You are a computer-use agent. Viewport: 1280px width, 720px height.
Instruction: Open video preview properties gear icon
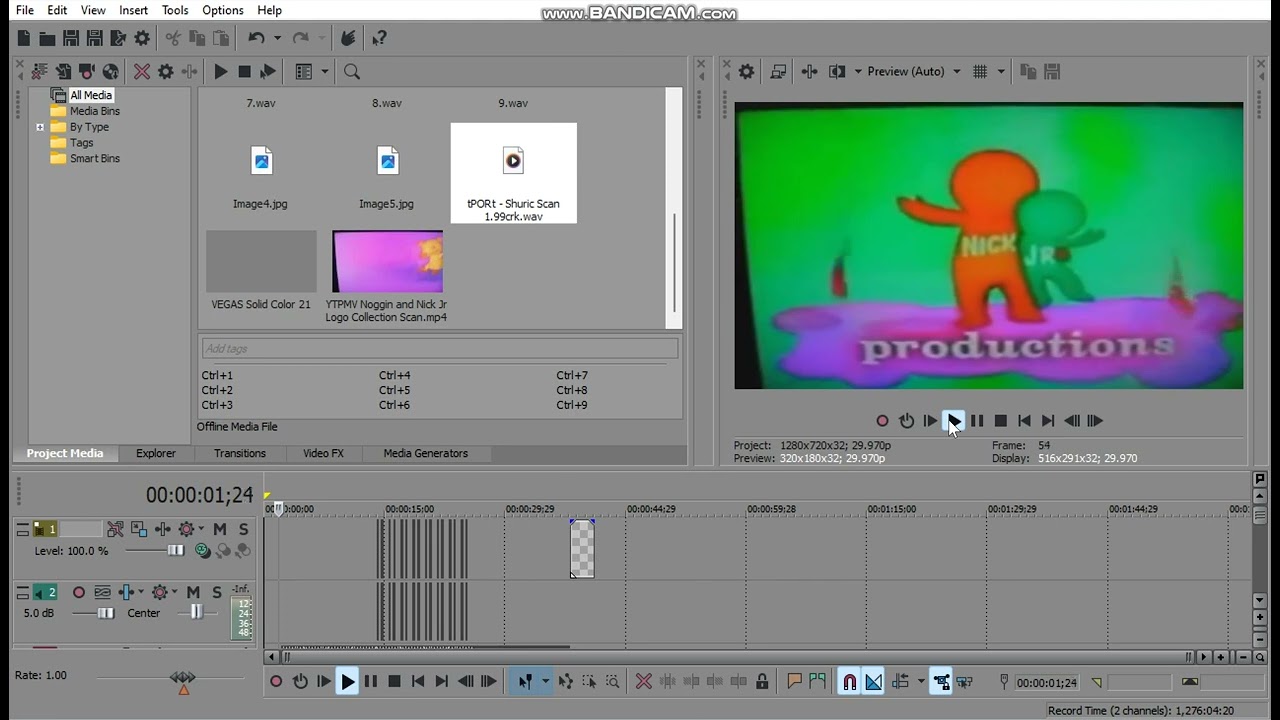pyautogui.click(x=746, y=71)
